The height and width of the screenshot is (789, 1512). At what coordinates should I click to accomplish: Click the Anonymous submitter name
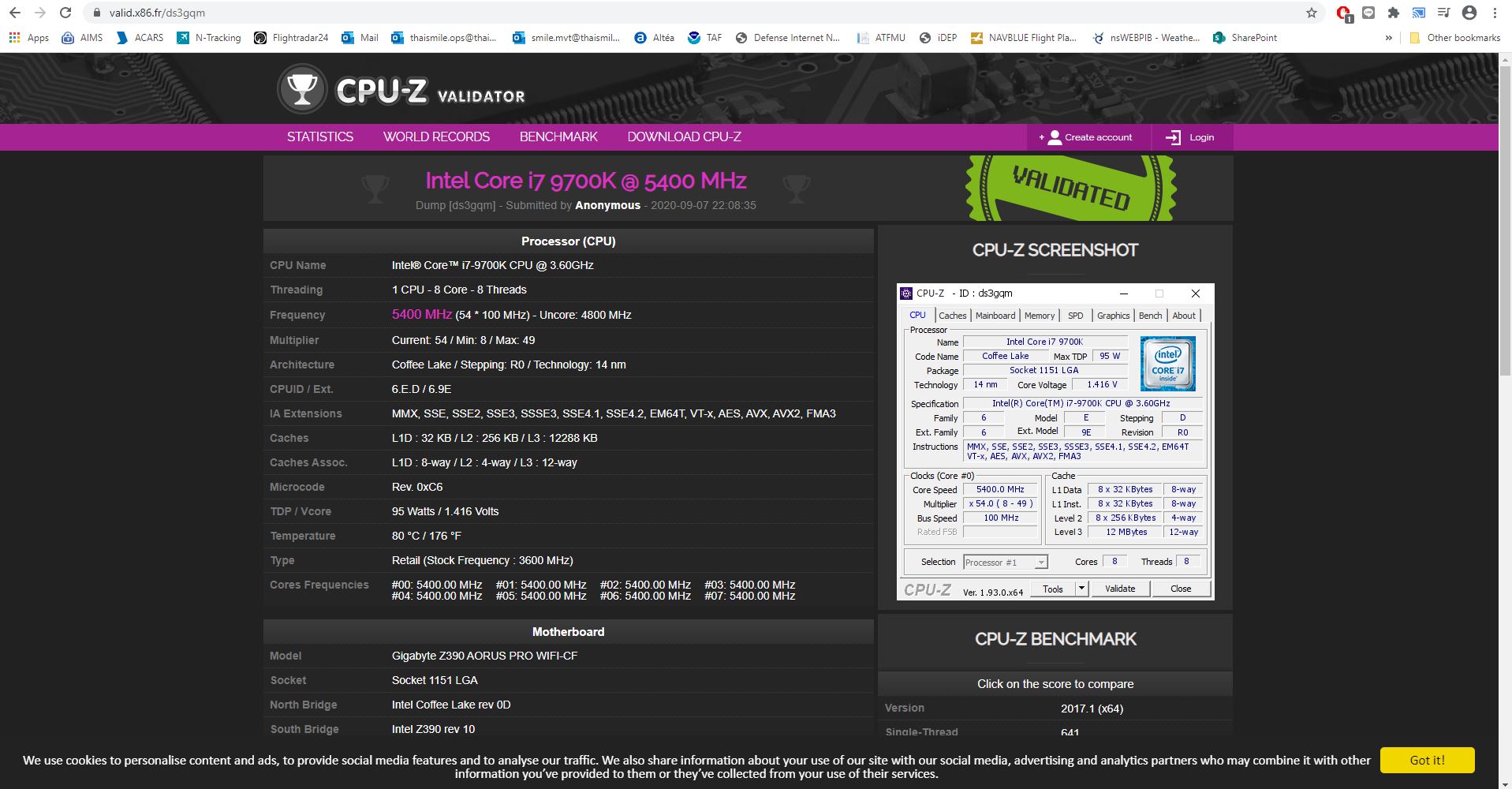pyautogui.click(x=607, y=205)
